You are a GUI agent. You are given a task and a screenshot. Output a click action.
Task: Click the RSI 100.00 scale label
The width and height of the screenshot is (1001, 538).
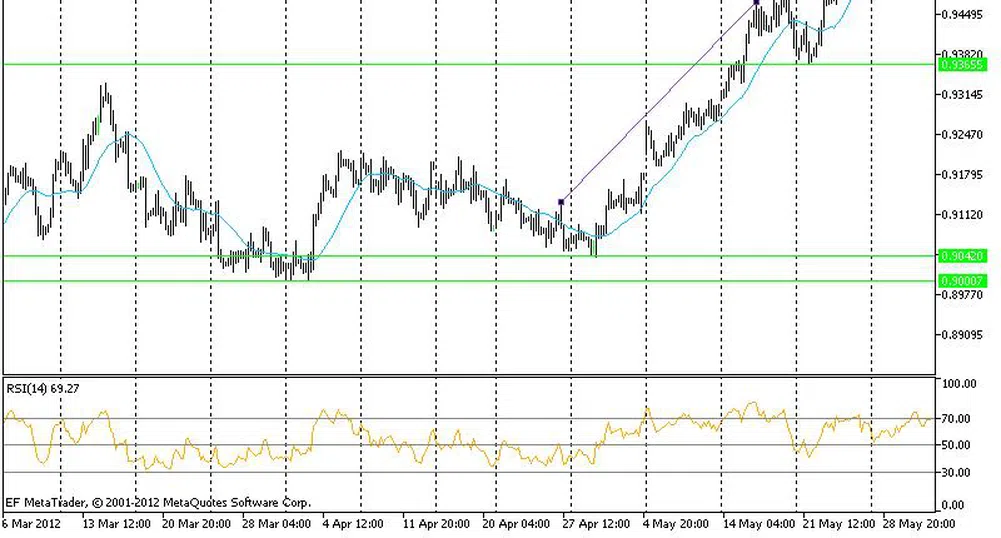coord(960,384)
